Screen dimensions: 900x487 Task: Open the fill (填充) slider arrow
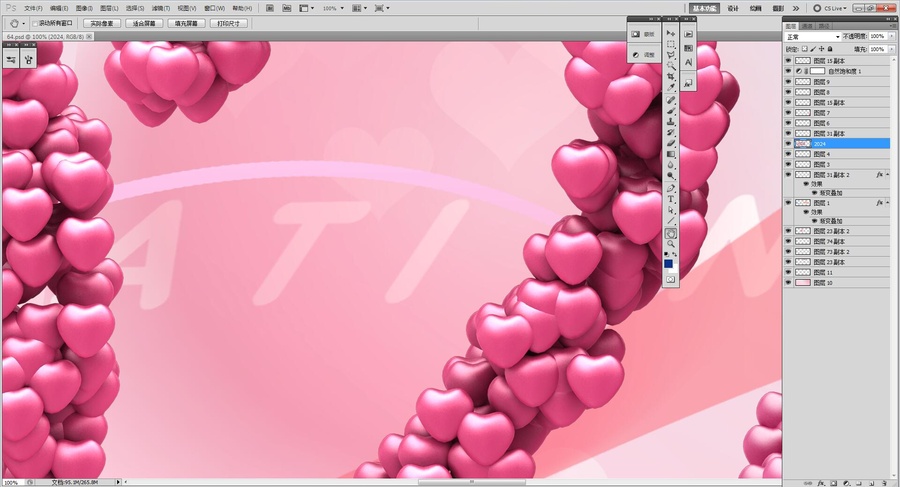(891, 49)
